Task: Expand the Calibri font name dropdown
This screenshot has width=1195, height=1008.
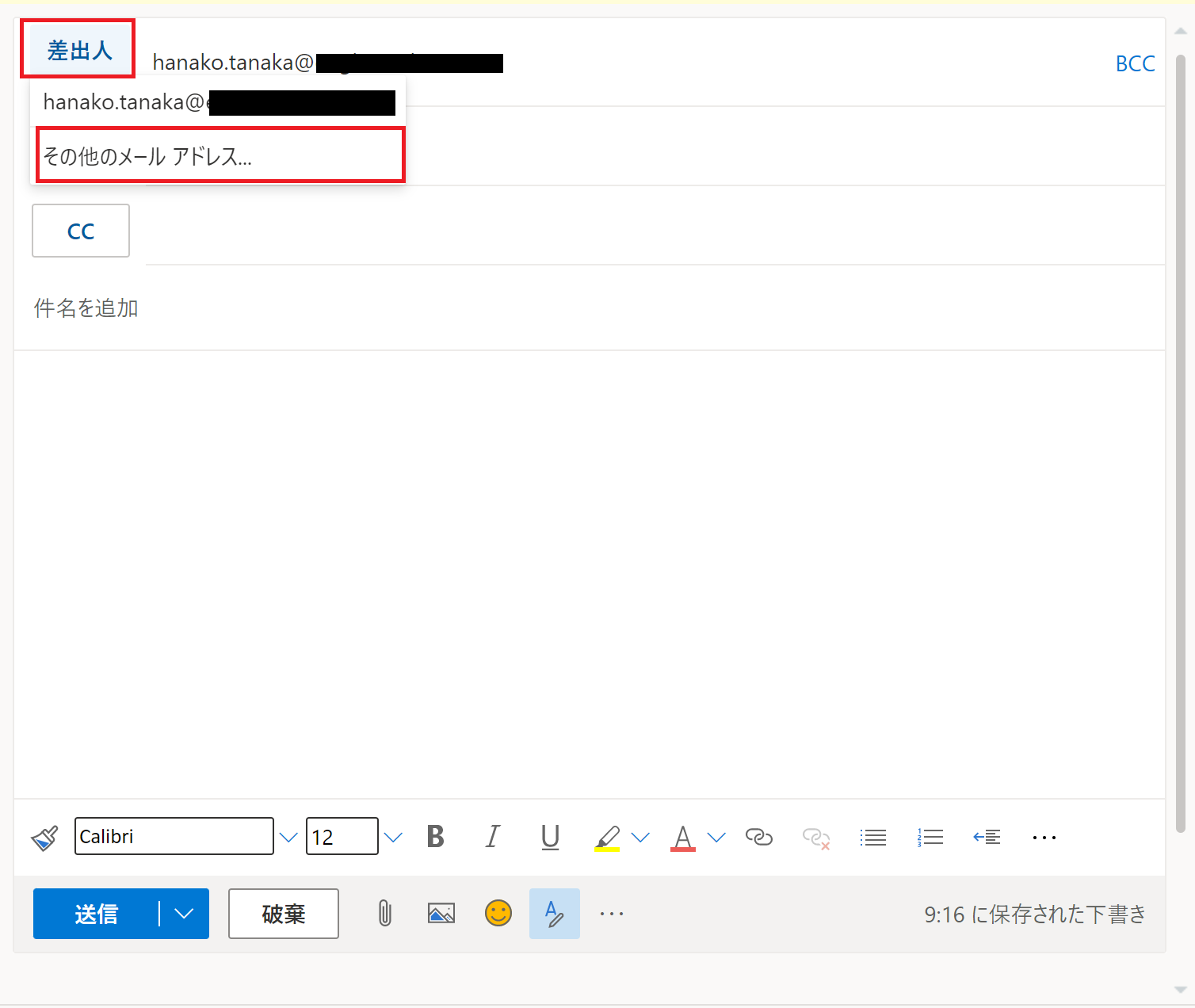Action: point(288,838)
